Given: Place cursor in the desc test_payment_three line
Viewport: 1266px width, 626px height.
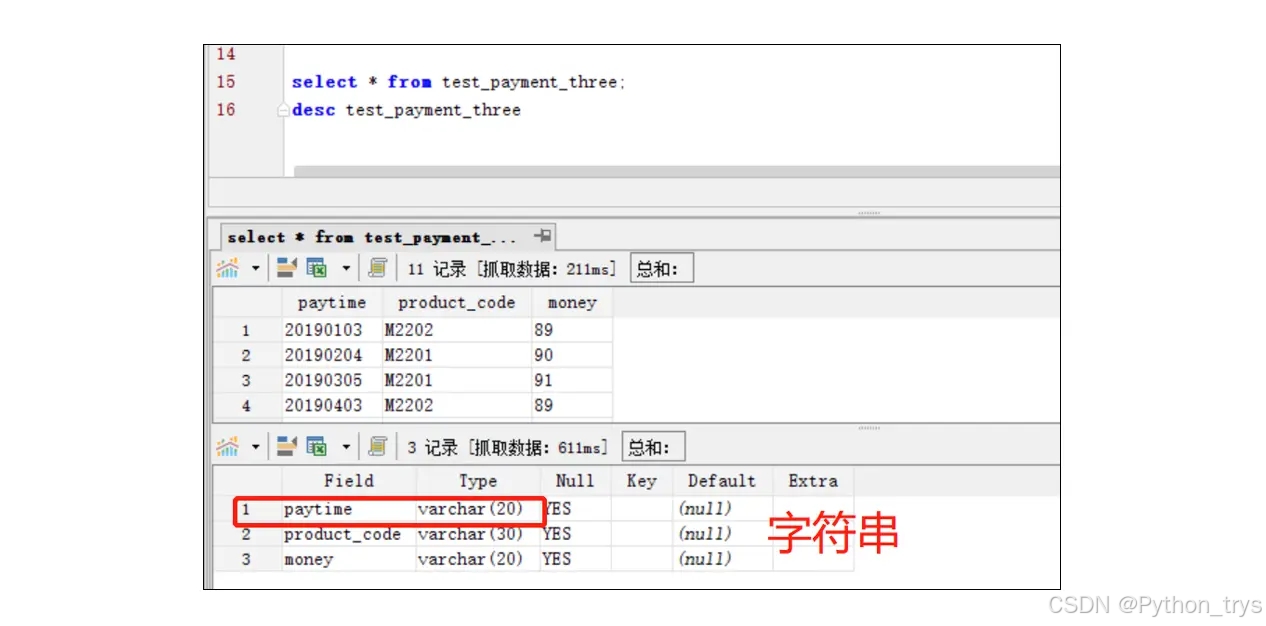Looking at the screenshot, I should coord(406,110).
